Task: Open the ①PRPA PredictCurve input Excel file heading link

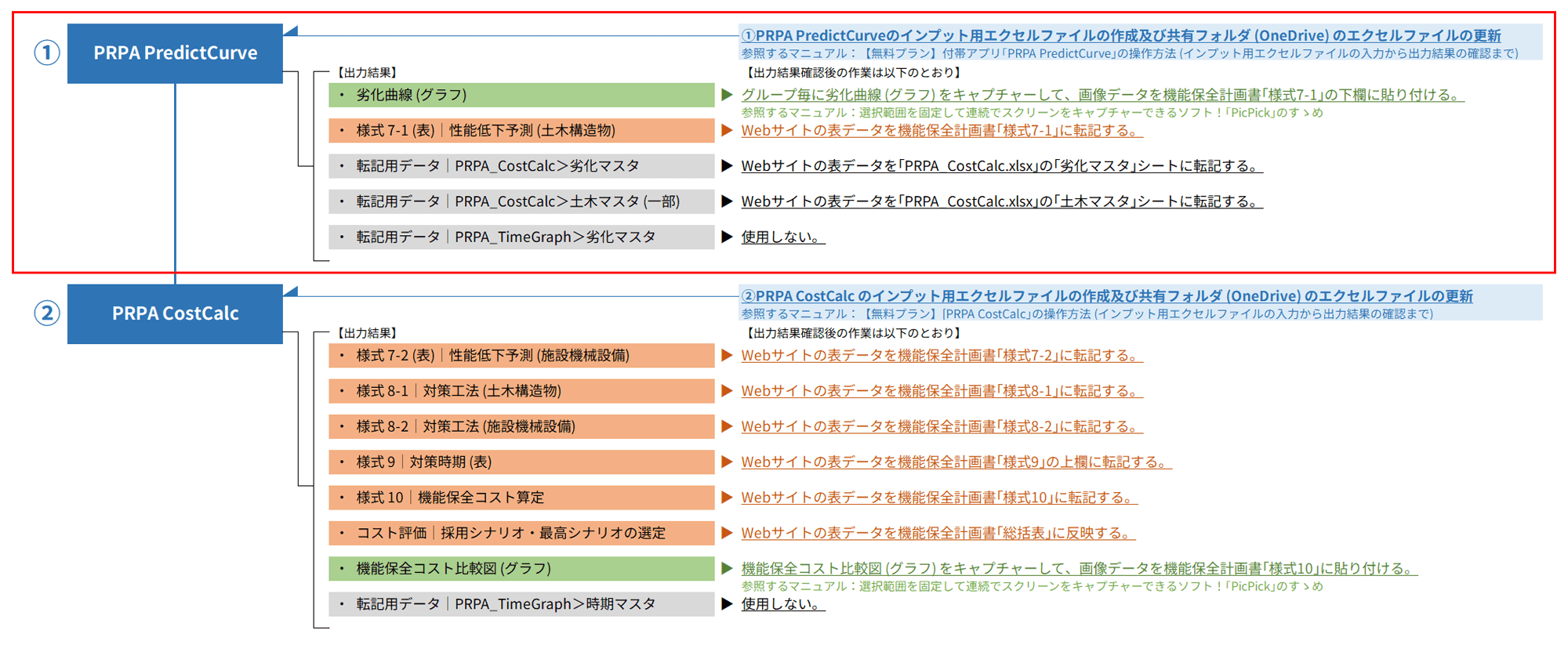Action: click(x=1121, y=35)
